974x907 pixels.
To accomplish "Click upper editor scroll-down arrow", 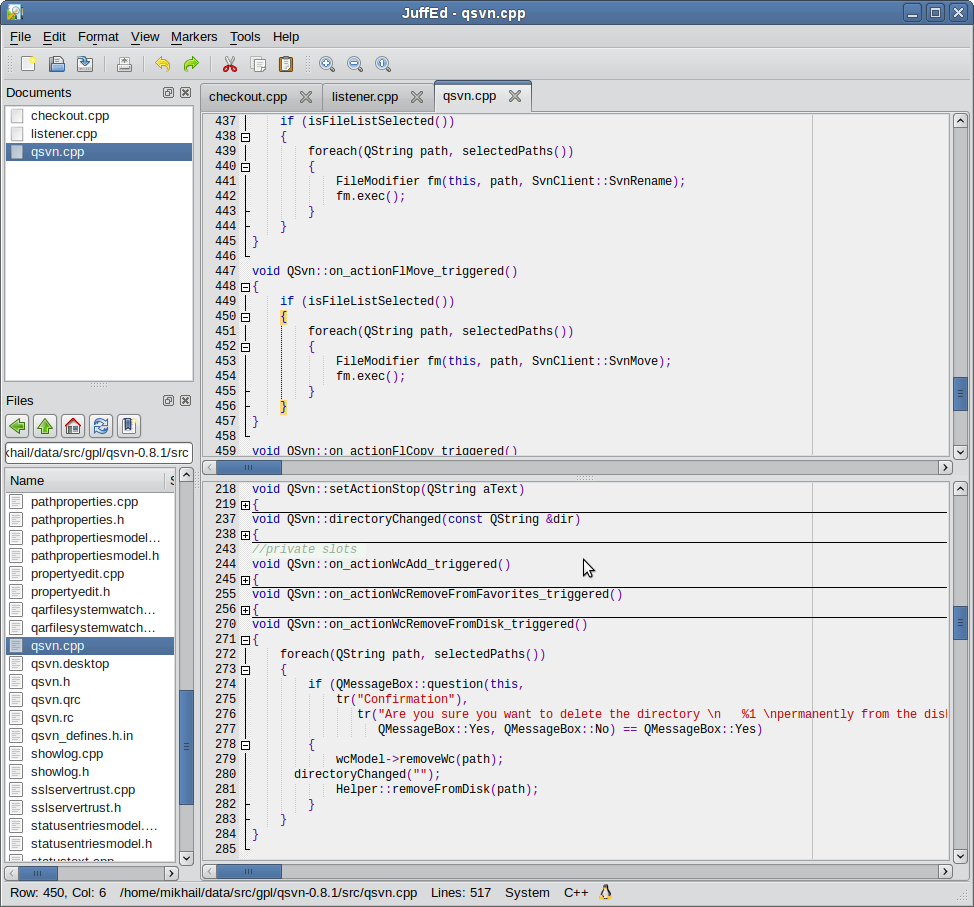I will click(960, 452).
